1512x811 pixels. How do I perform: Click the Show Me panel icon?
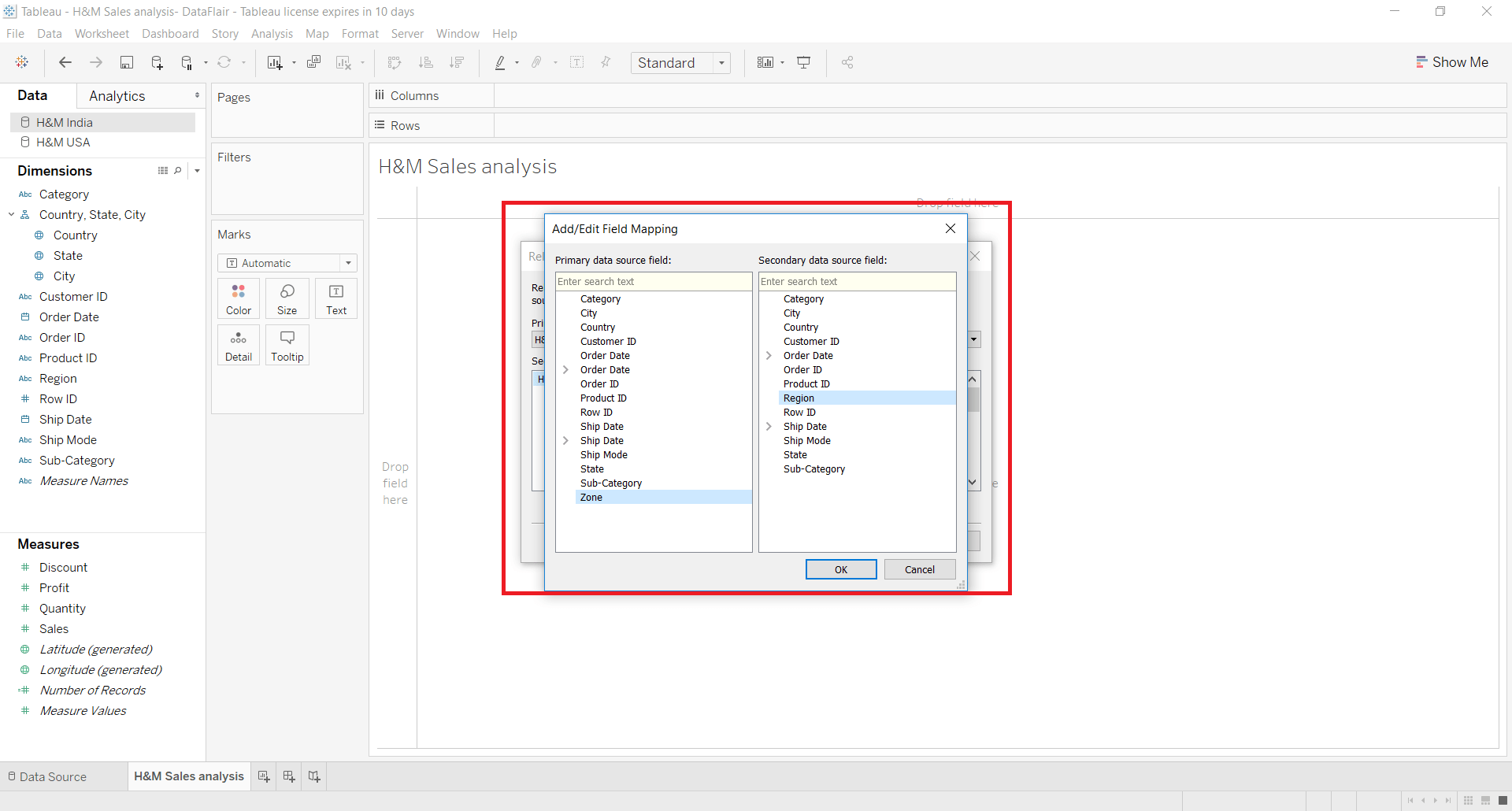(x=1453, y=62)
